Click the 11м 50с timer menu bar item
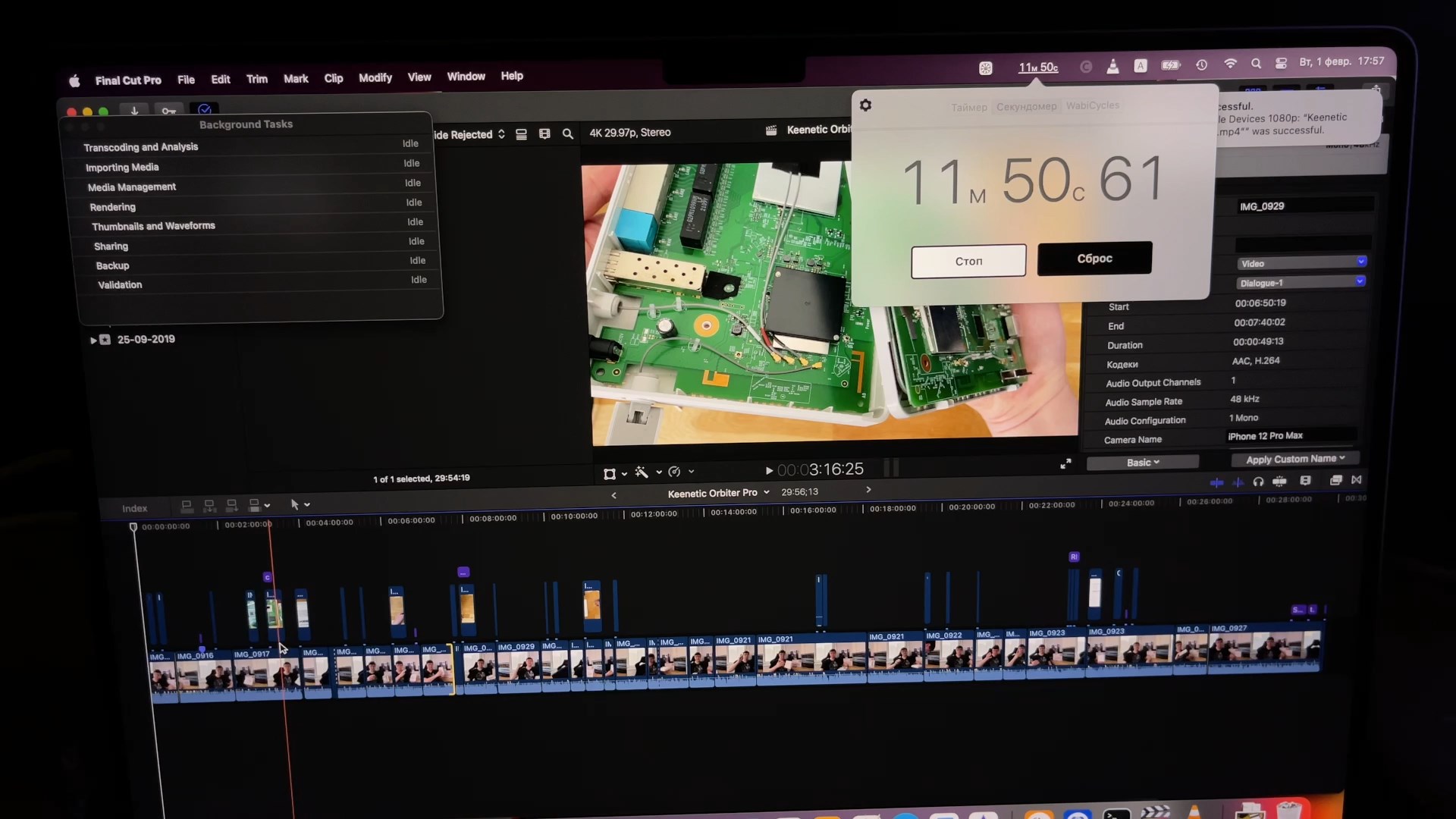The width and height of the screenshot is (1456, 819). coord(1038,67)
